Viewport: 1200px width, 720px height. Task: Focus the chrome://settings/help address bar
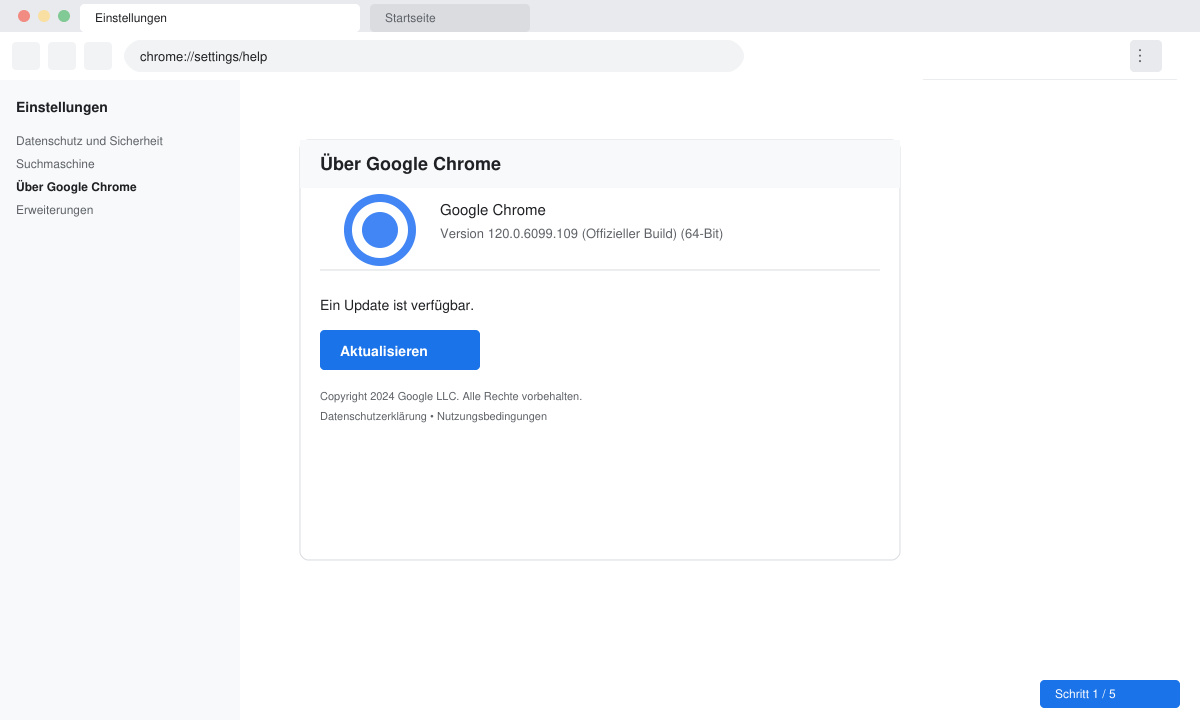pyautogui.click(x=434, y=56)
